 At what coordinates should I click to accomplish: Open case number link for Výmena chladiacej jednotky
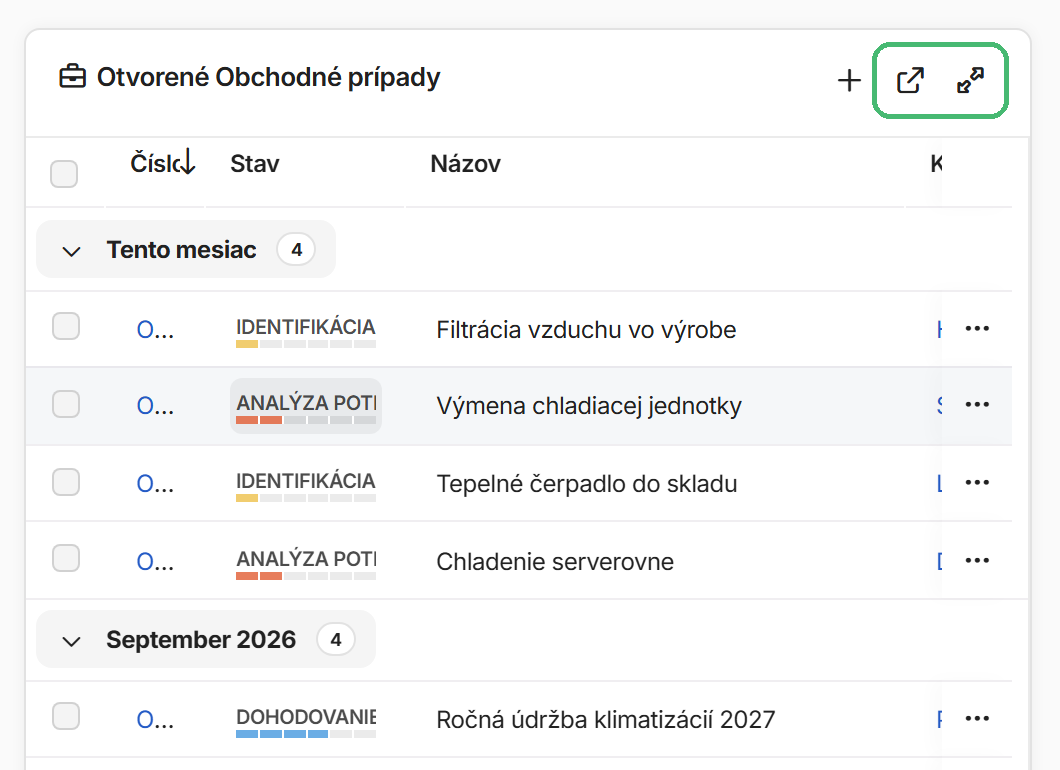(x=155, y=406)
